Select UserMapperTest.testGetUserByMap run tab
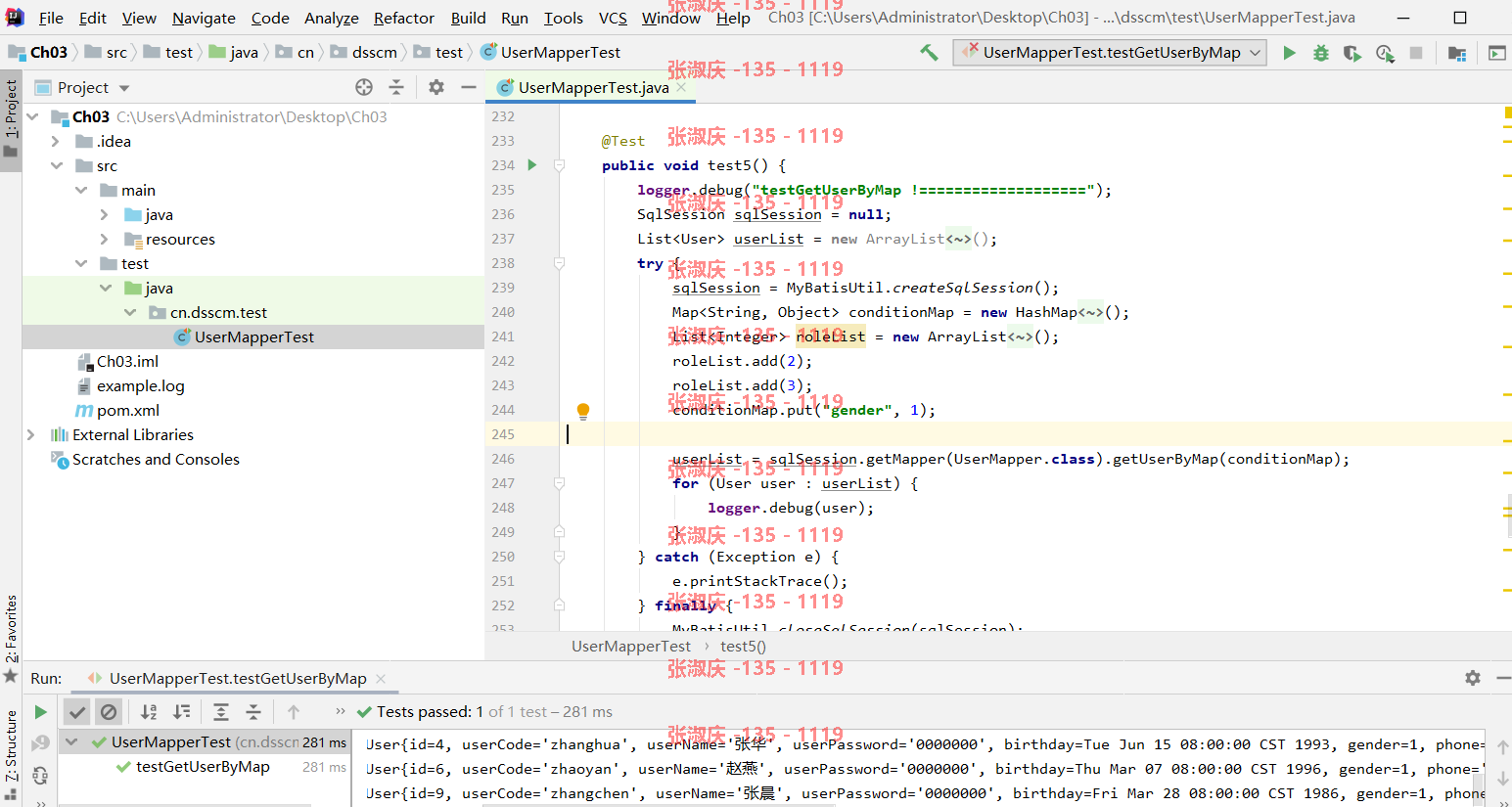This screenshot has height=807, width=1512. pos(238,678)
